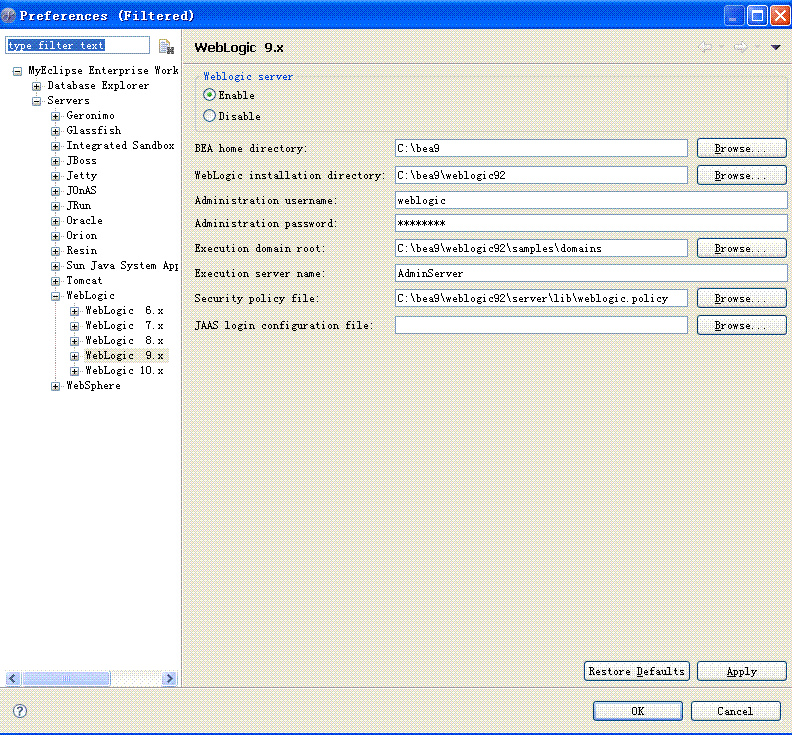Select the Enable radio button

(209, 95)
